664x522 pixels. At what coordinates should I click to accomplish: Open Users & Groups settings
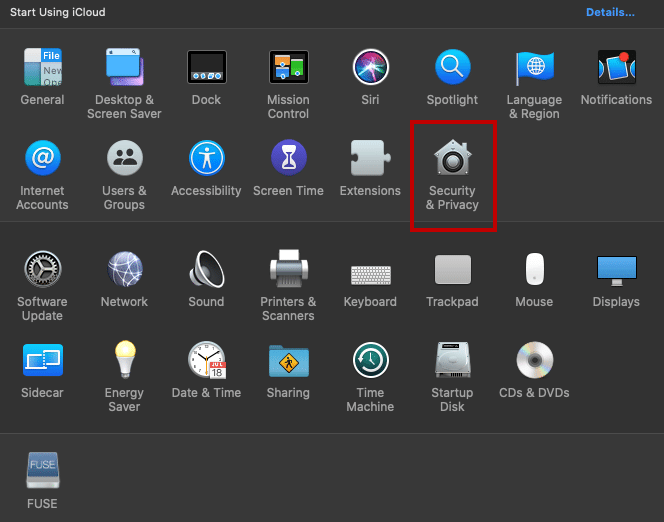click(124, 159)
